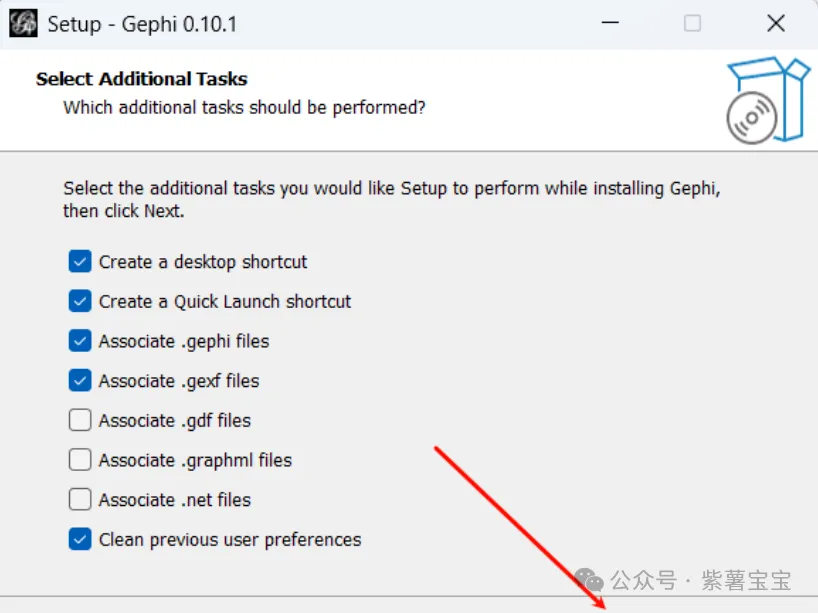Click the Create a desktop shortcut label

(203, 262)
